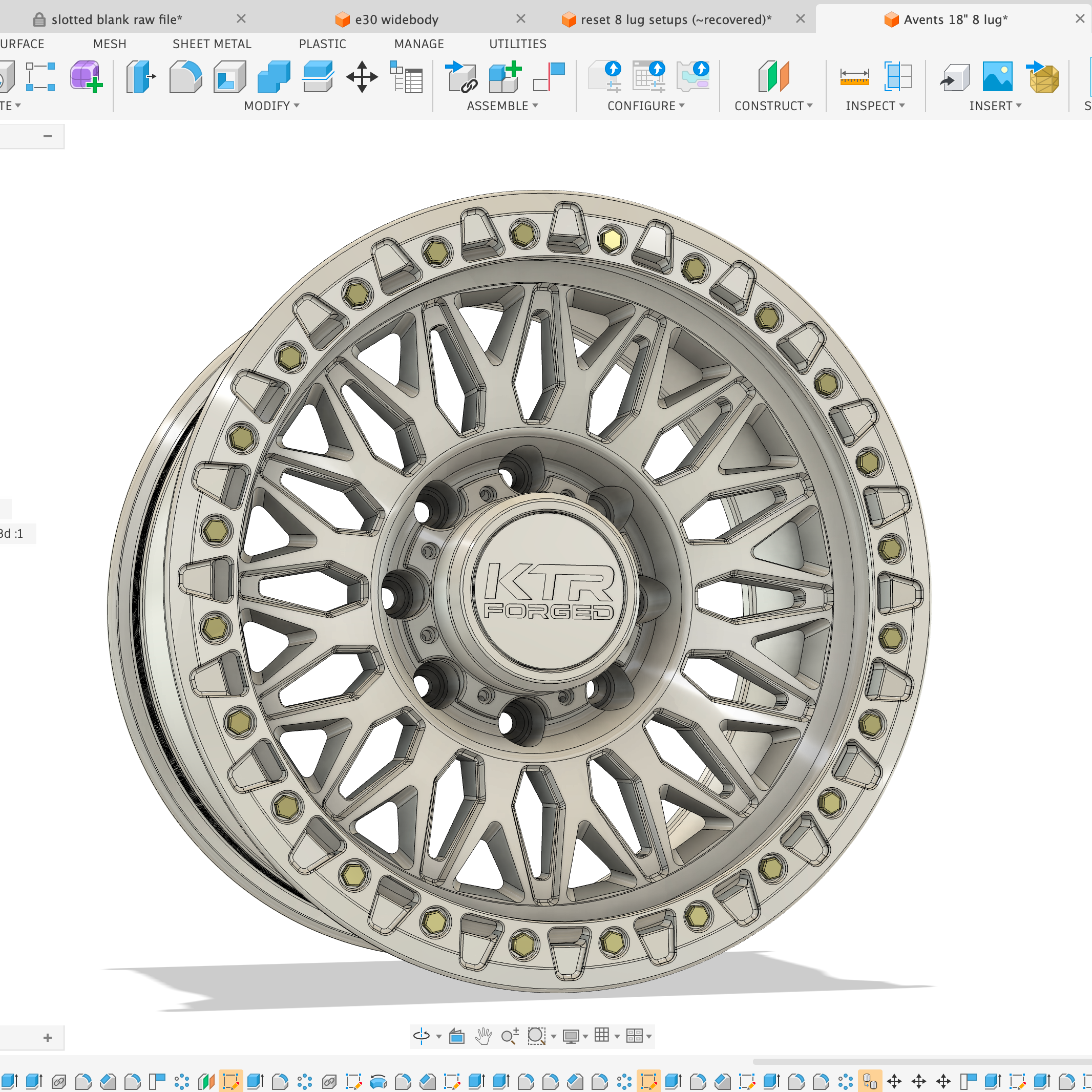Click the timeline horizontal scrollbar
Screen dimensions: 1092x1092
(x=922, y=1061)
